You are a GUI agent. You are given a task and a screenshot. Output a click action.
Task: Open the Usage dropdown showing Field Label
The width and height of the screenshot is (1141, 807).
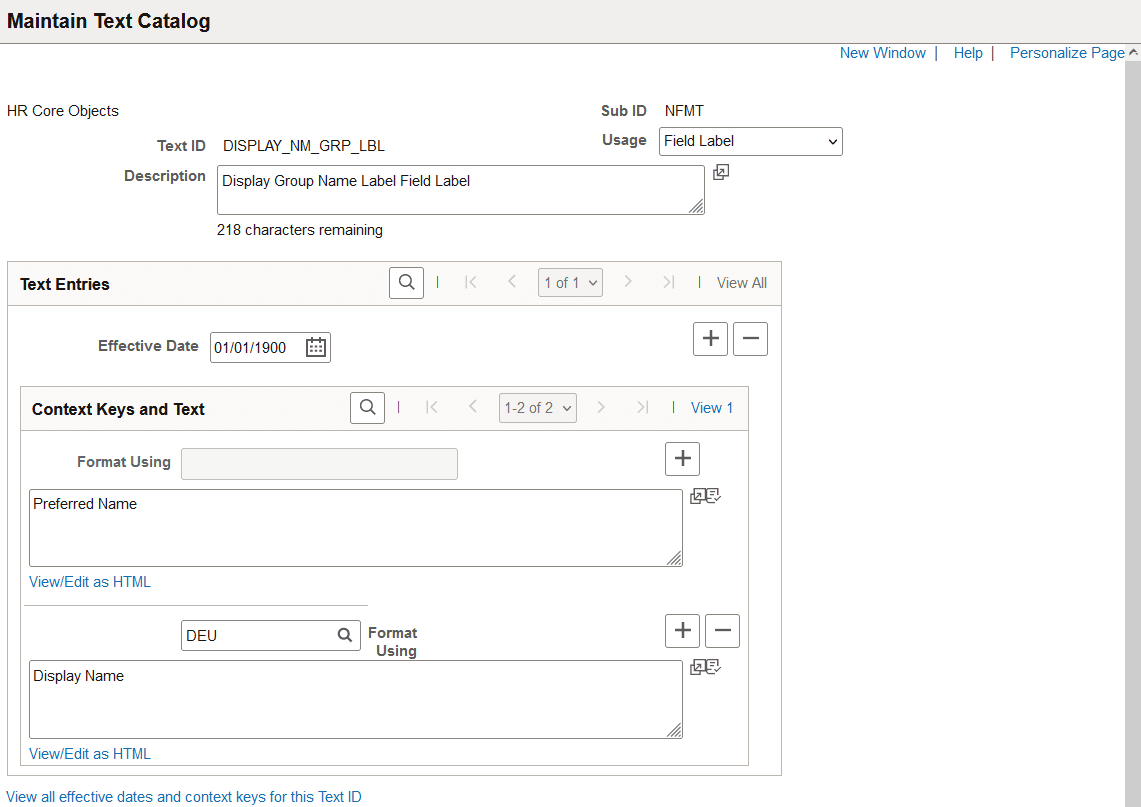(x=750, y=141)
